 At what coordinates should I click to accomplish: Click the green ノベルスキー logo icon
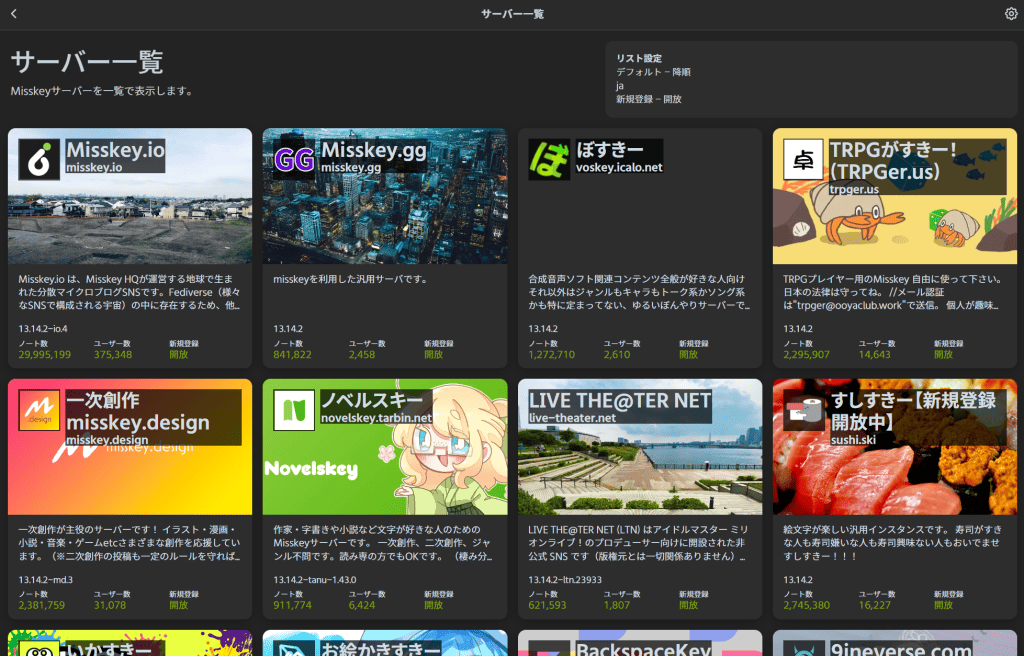coord(294,410)
